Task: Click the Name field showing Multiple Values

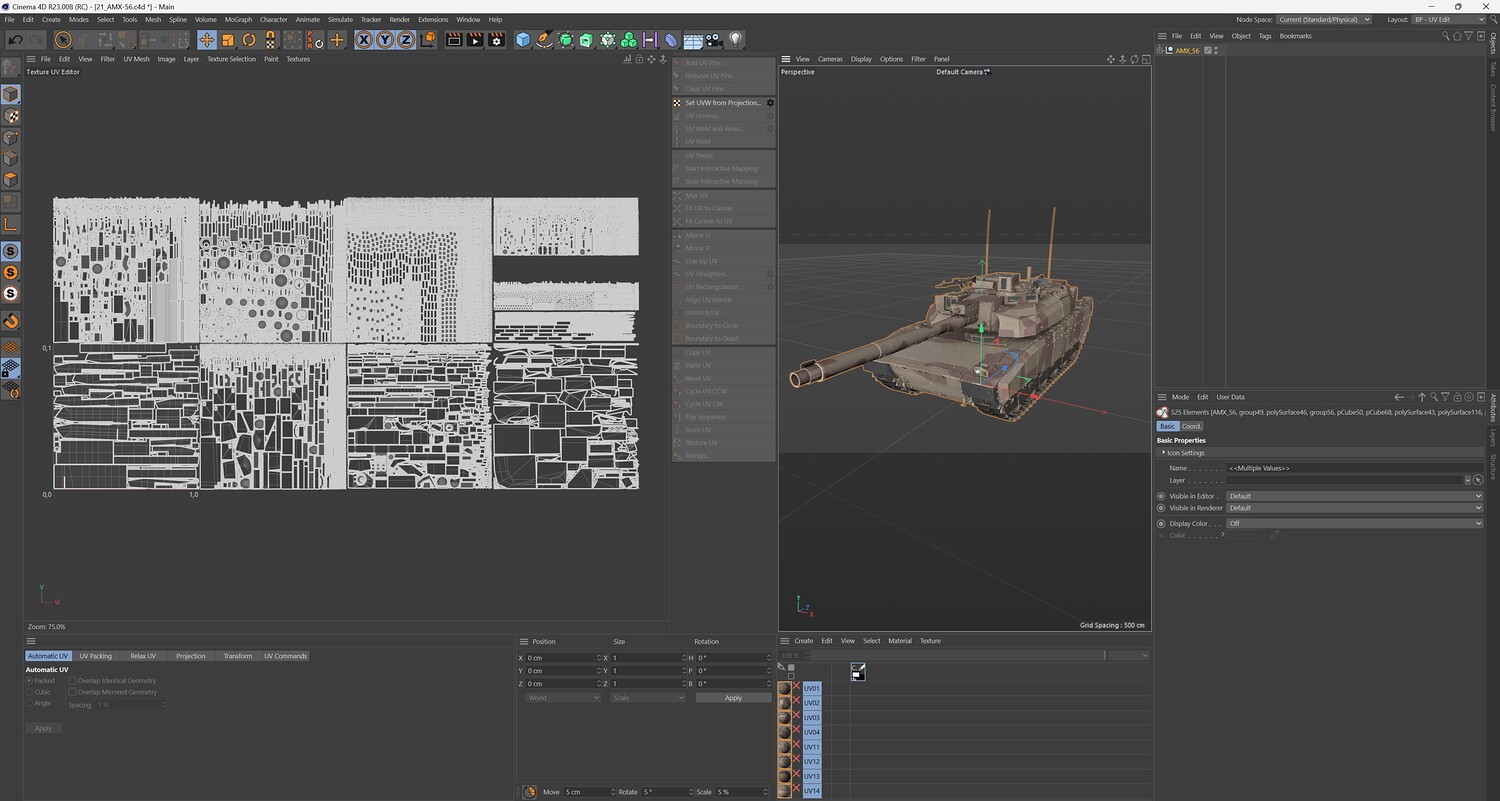Action: pyautogui.click(x=1350, y=468)
